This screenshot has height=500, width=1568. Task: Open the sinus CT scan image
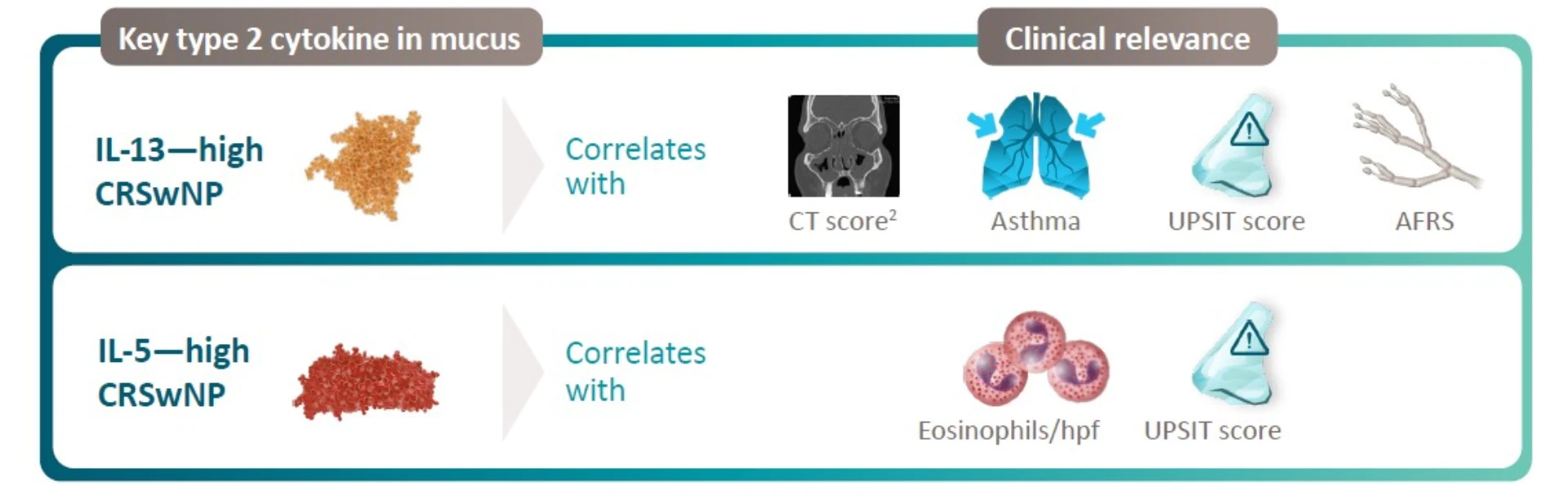pyautogui.click(x=844, y=146)
